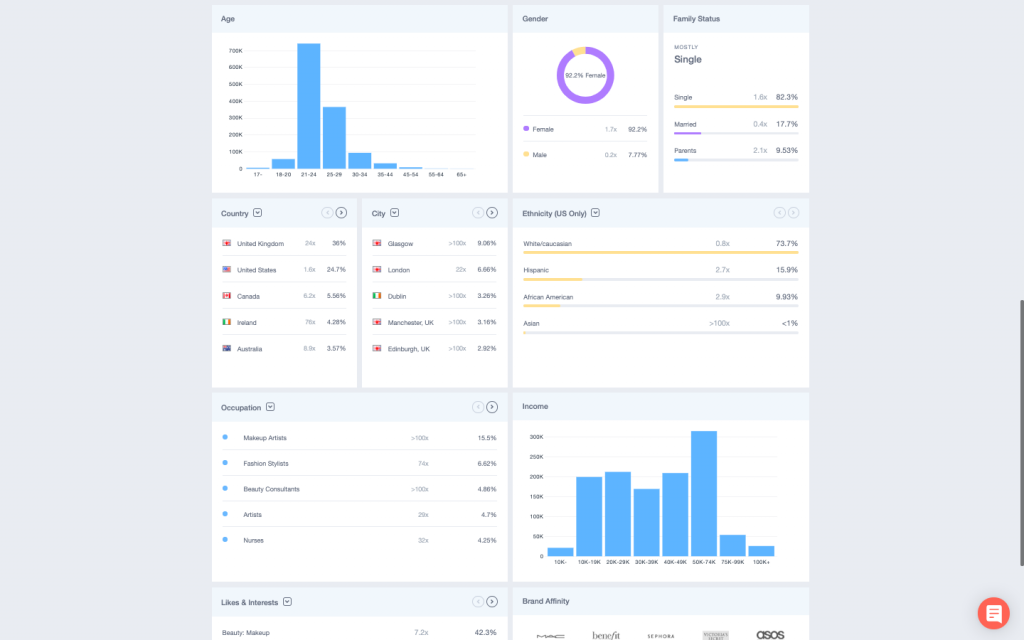Click the gender donut chart
Viewport: 1024px width, 640px height.
[x=585, y=75]
